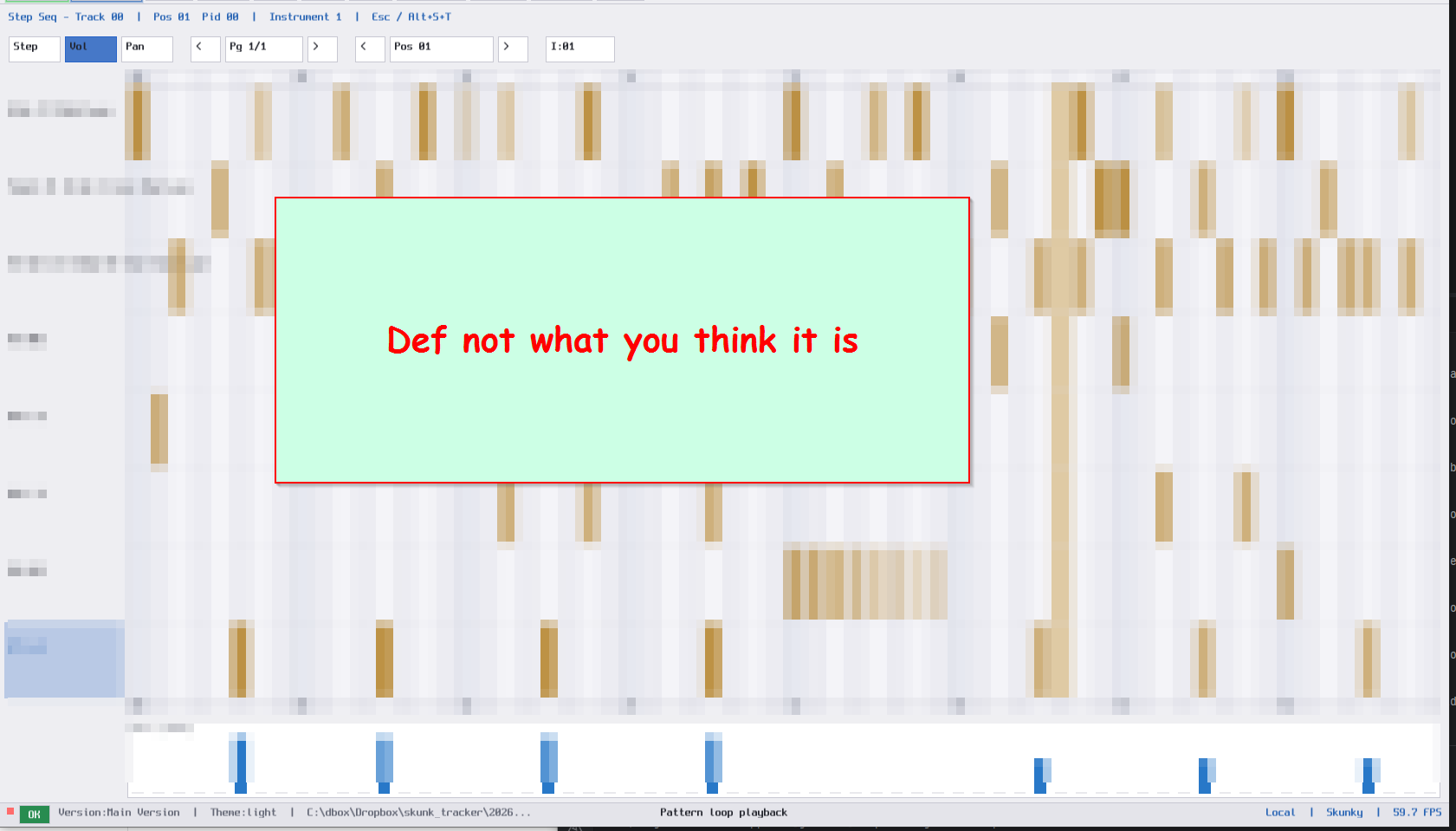Viewport: 1456px width, 831px height.
Task: Adjust the first blue volume bar
Action: coord(240,763)
